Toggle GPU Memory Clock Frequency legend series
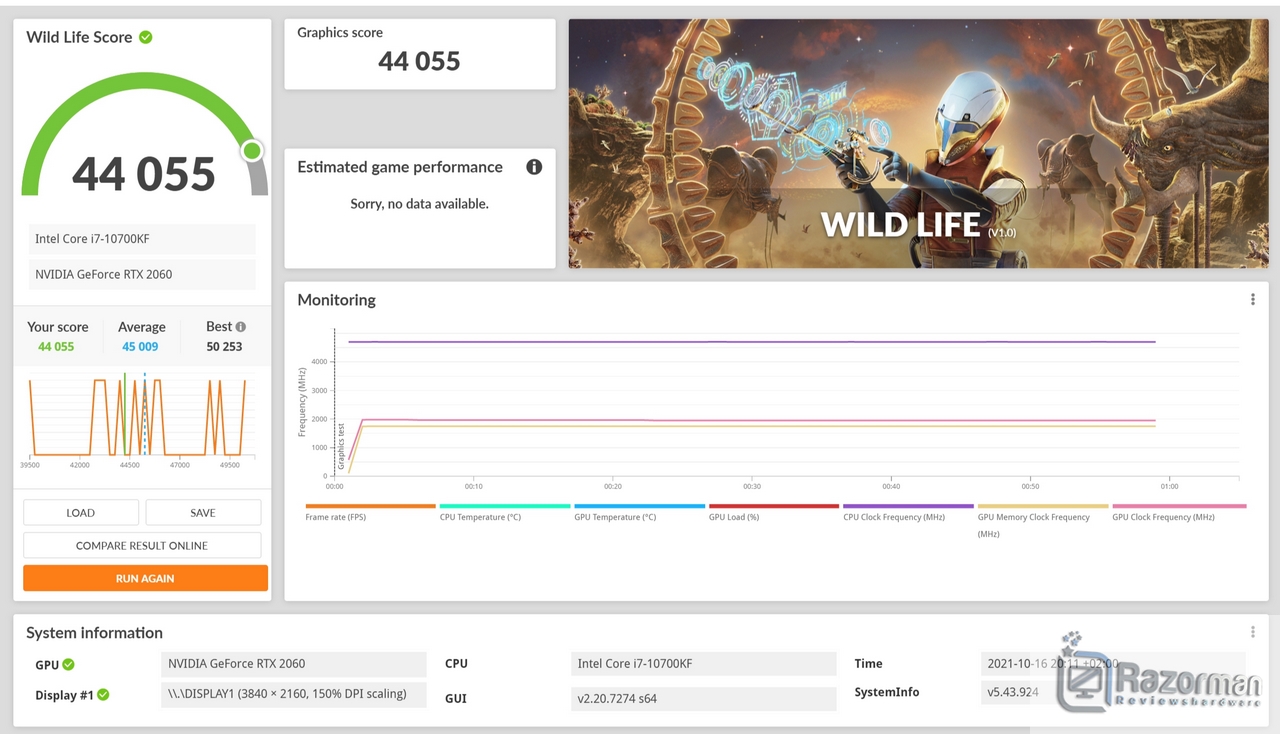Screen dimensions: 1280x734 point(1043,520)
